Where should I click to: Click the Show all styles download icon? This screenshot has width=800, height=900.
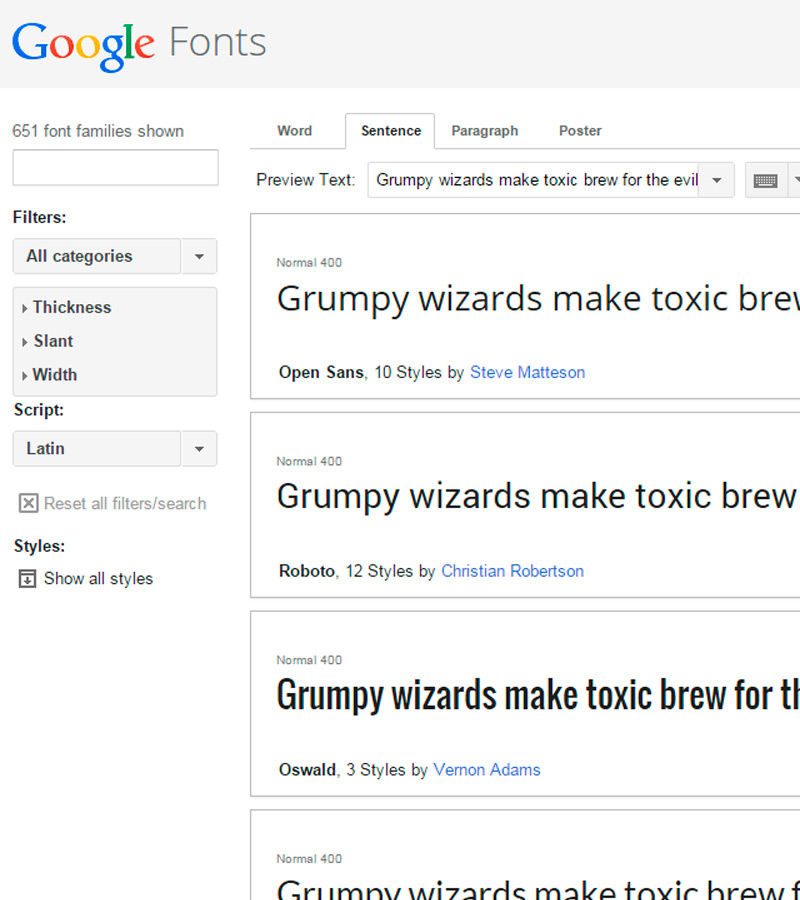coord(28,579)
